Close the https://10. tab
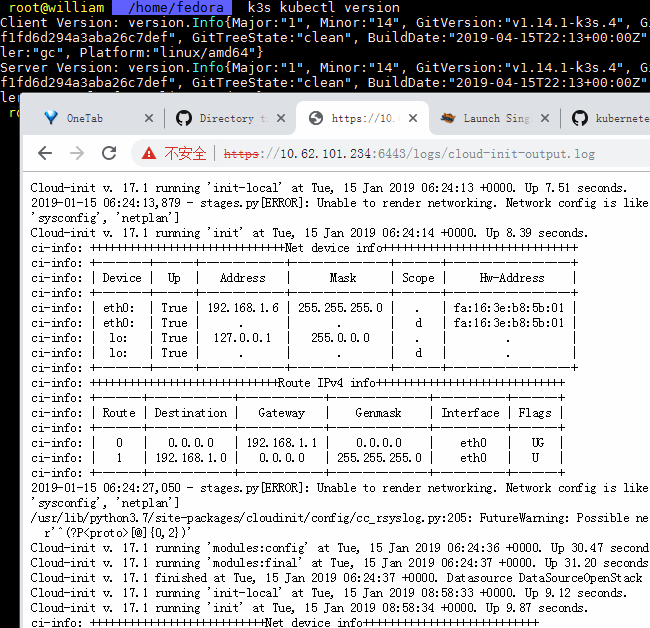This screenshot has width=650, height=628. 413,118
